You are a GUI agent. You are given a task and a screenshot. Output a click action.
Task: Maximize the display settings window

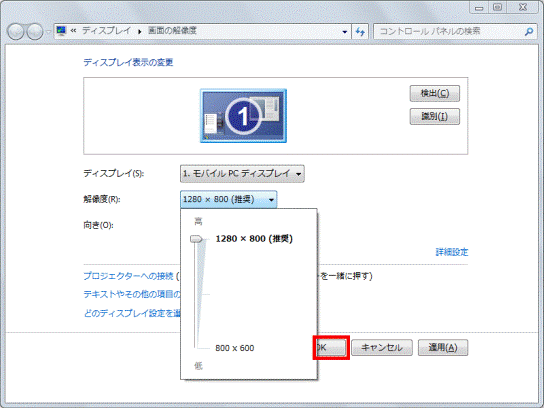[498, 7]
